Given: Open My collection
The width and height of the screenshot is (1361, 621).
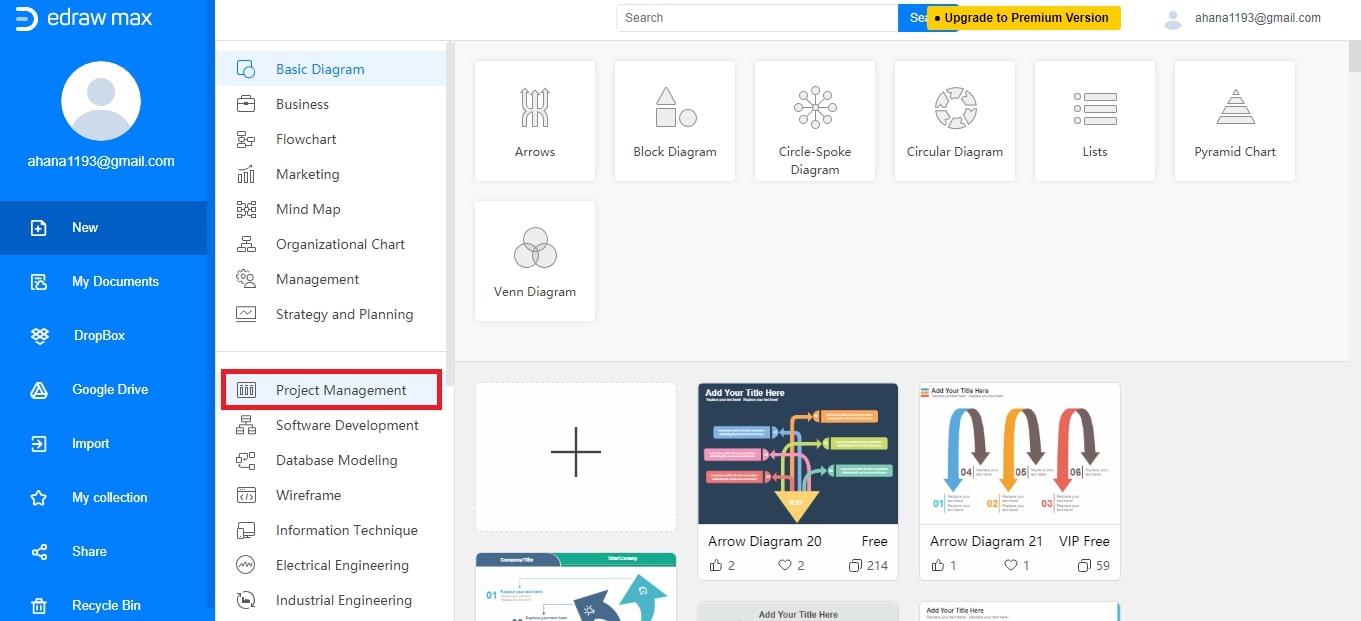Looking at the screenshot, I should tap(103, 498).
